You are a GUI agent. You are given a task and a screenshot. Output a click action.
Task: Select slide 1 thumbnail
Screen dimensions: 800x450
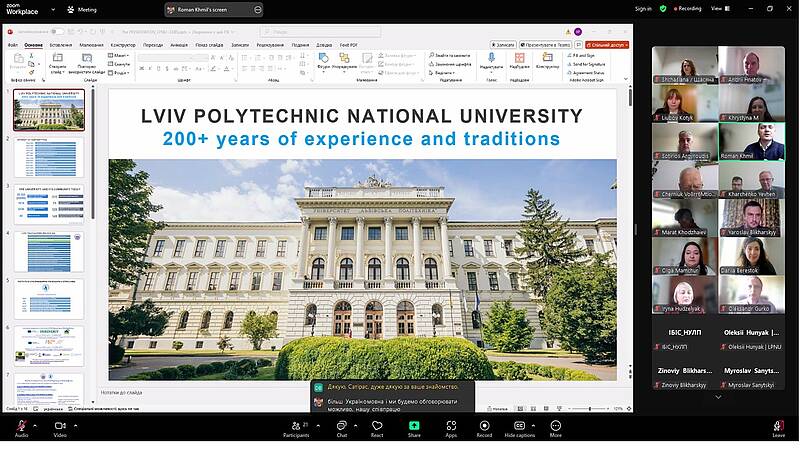pos(49,110)
